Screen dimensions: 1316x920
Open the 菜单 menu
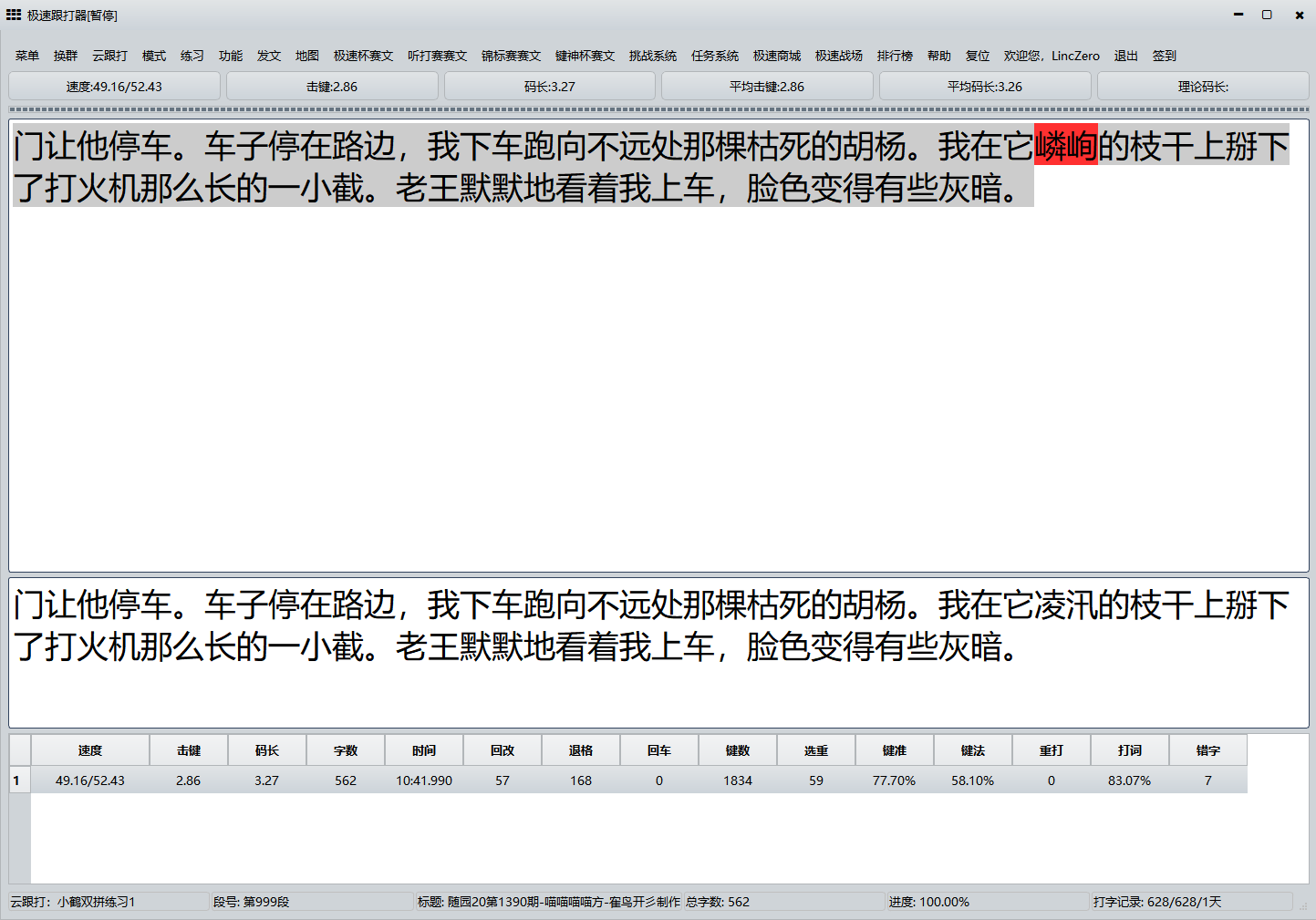(27, 56)
